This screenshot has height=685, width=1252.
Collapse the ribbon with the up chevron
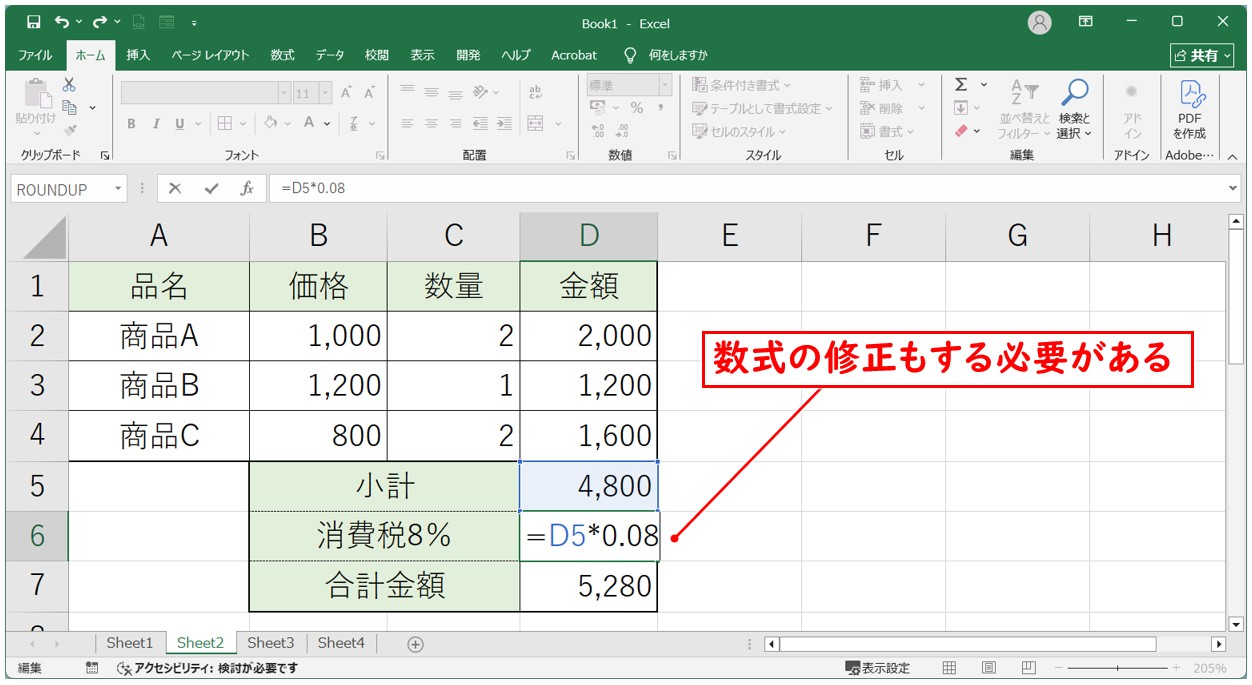click(1232, 156)
